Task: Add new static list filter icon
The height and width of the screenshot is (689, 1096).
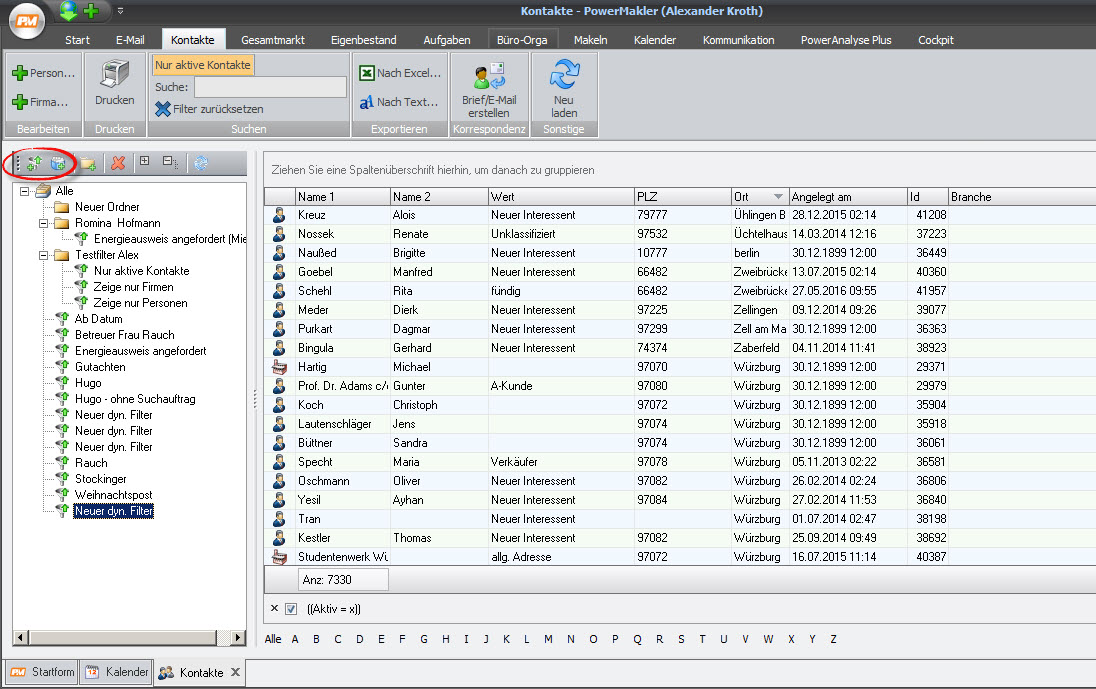Action: (x=58, y=163)
